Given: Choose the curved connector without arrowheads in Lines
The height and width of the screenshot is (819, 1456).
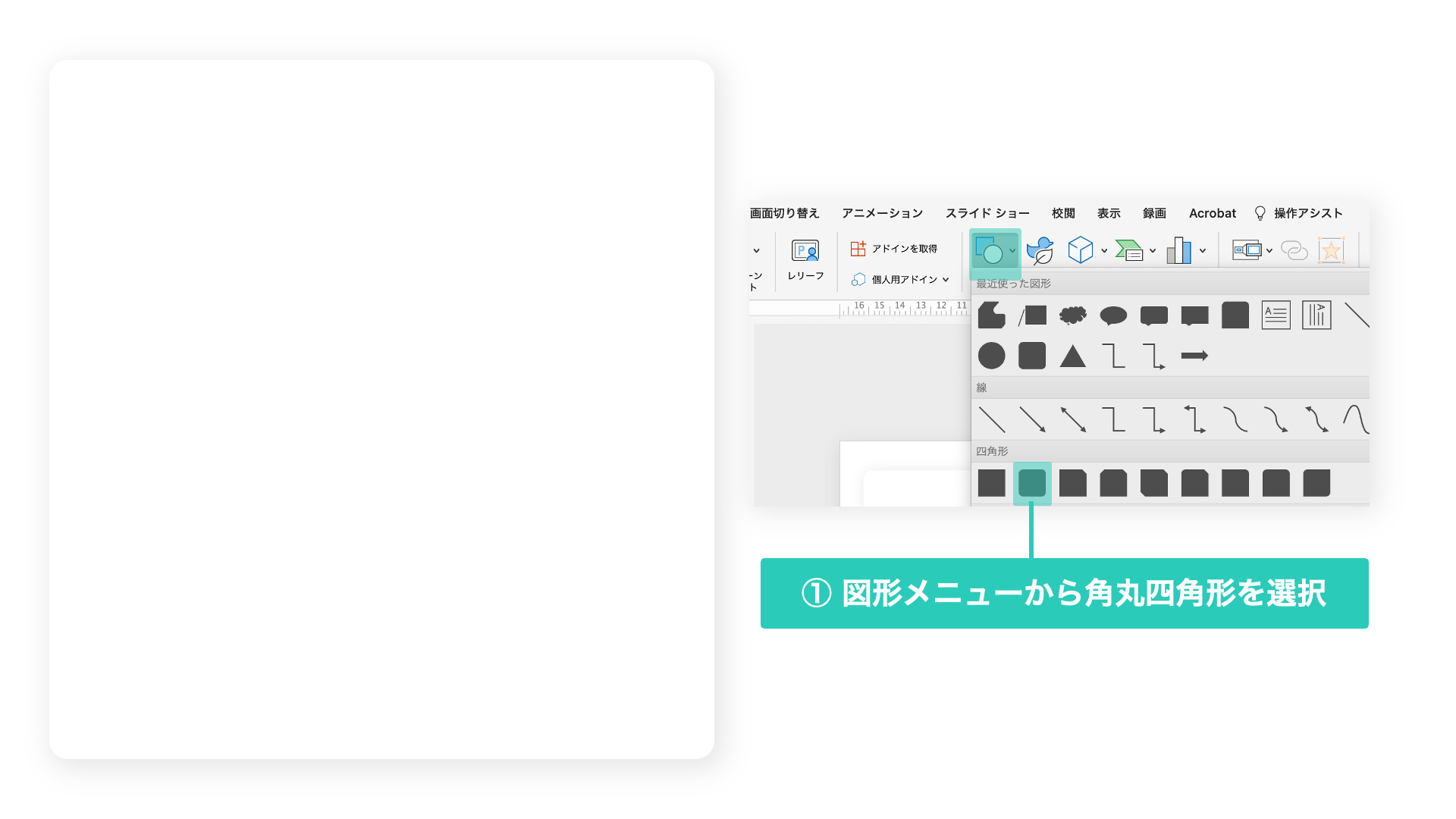Looking at the screenshot, I should pyautogui.click(x=1235, y=419).
